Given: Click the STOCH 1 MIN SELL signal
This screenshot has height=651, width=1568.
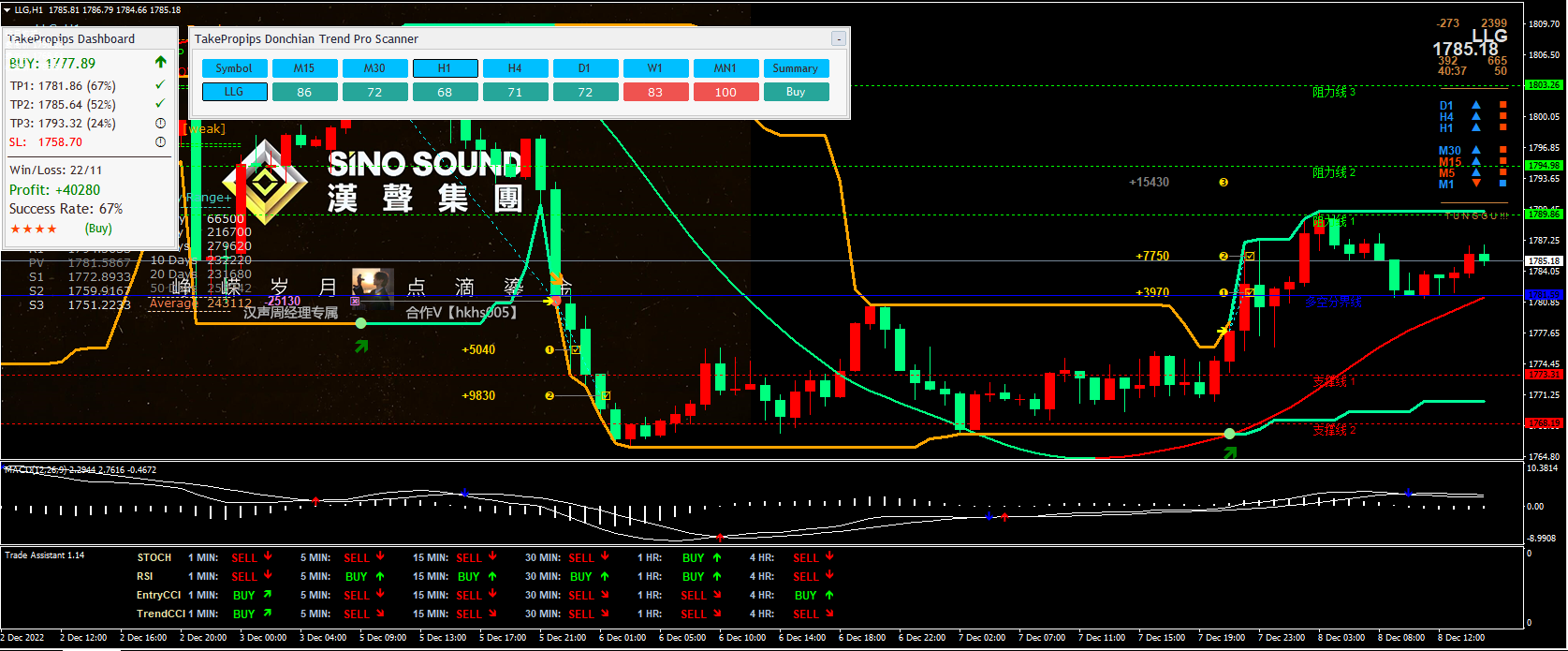Looking at the screenshot, I should pyautogui.click(x=244, y=557).
